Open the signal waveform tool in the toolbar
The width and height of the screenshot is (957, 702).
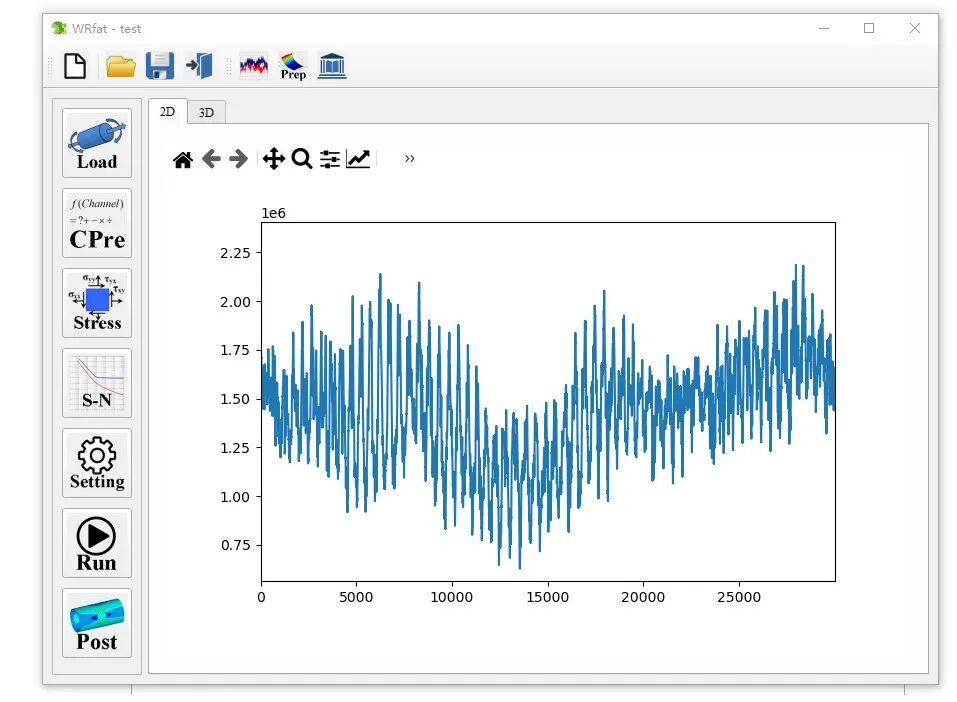[x=253, y=65]
